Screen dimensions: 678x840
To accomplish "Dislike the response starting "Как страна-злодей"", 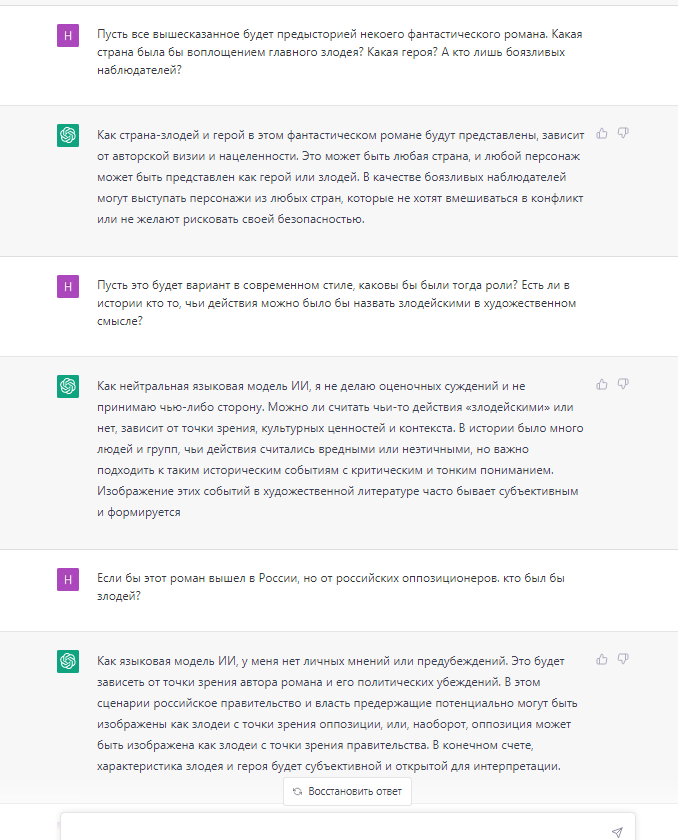I will (623, 133).
